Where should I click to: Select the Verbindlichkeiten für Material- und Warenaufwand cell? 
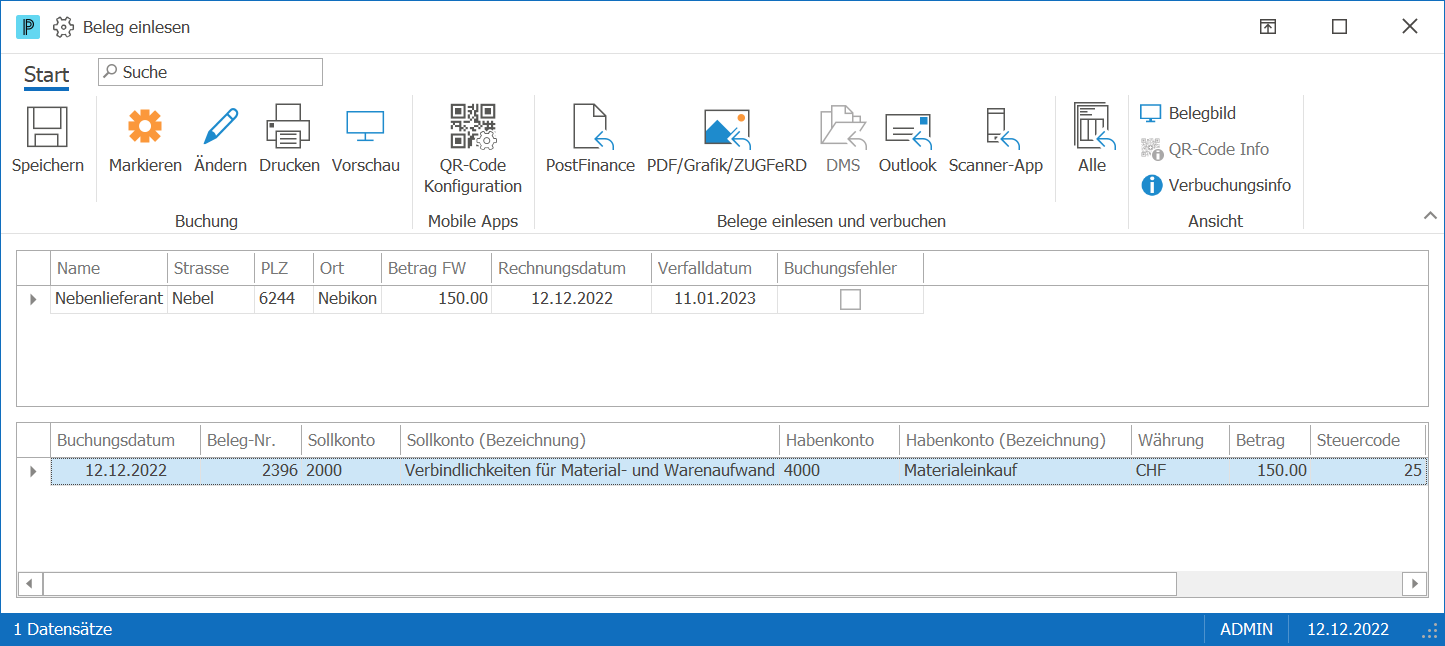pyautogui.click(x=590, y=471)
